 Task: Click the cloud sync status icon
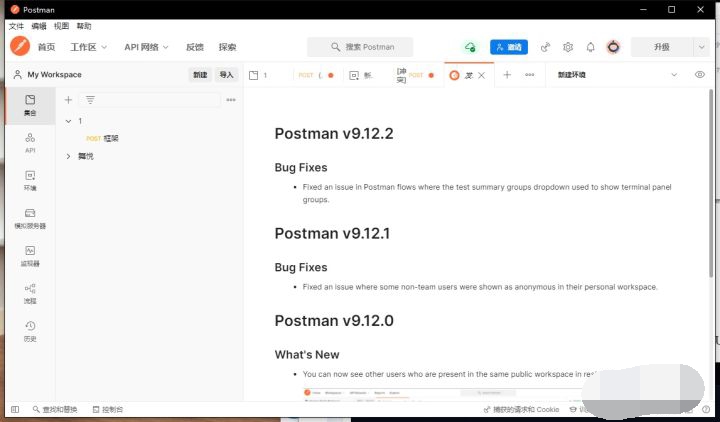click(470, 47)
